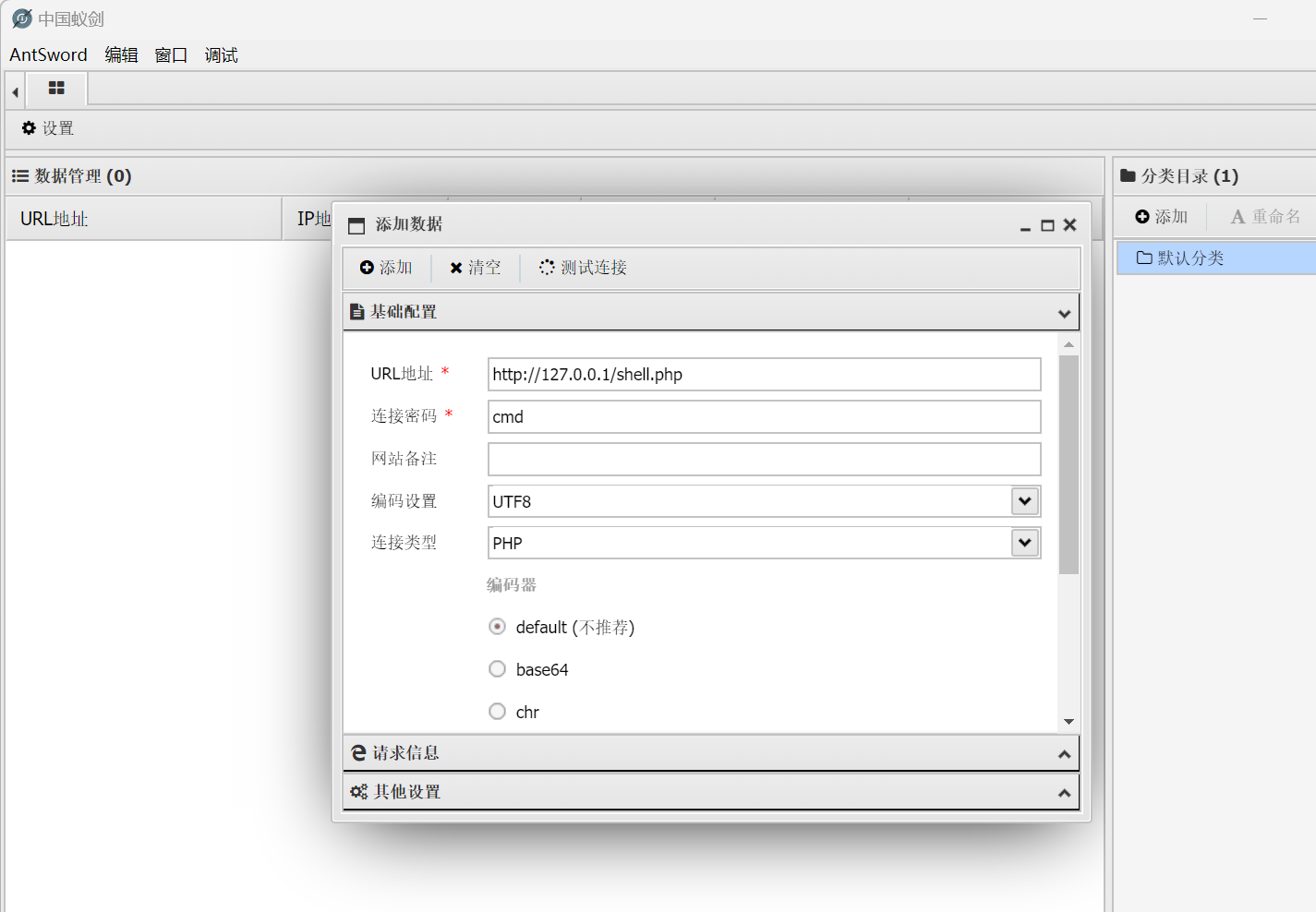Focus the URL地址 input field

(764, 375)
